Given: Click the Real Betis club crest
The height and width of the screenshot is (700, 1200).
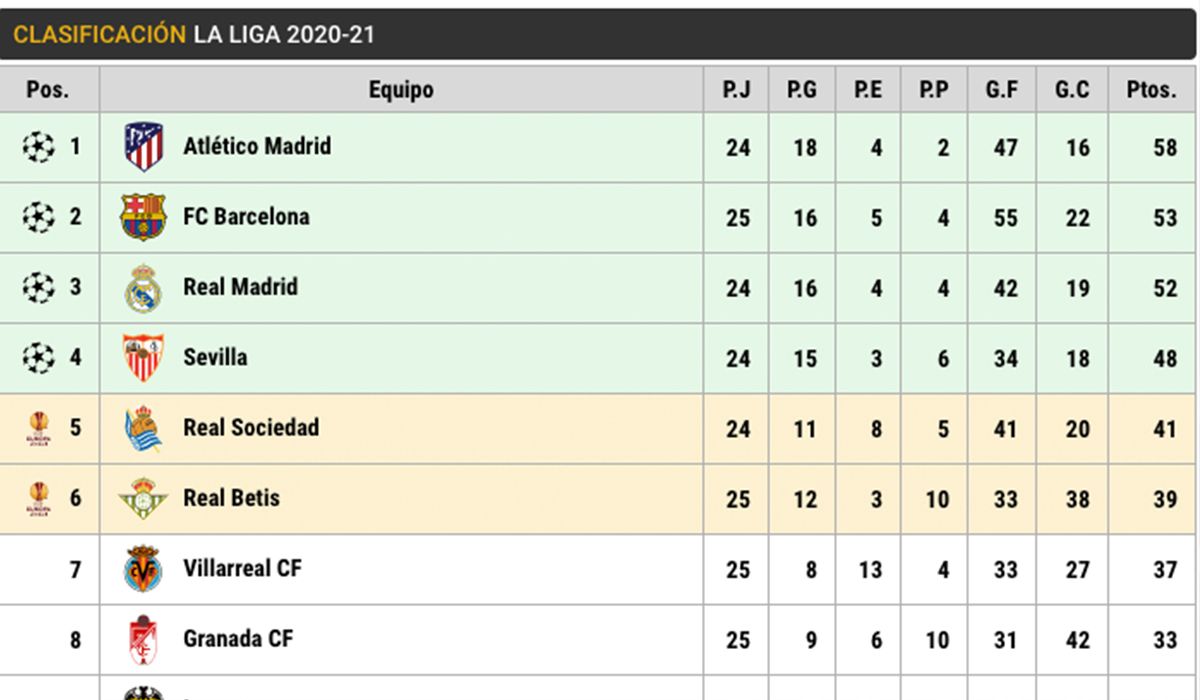Looking at the screenshot, I should 143,499.
